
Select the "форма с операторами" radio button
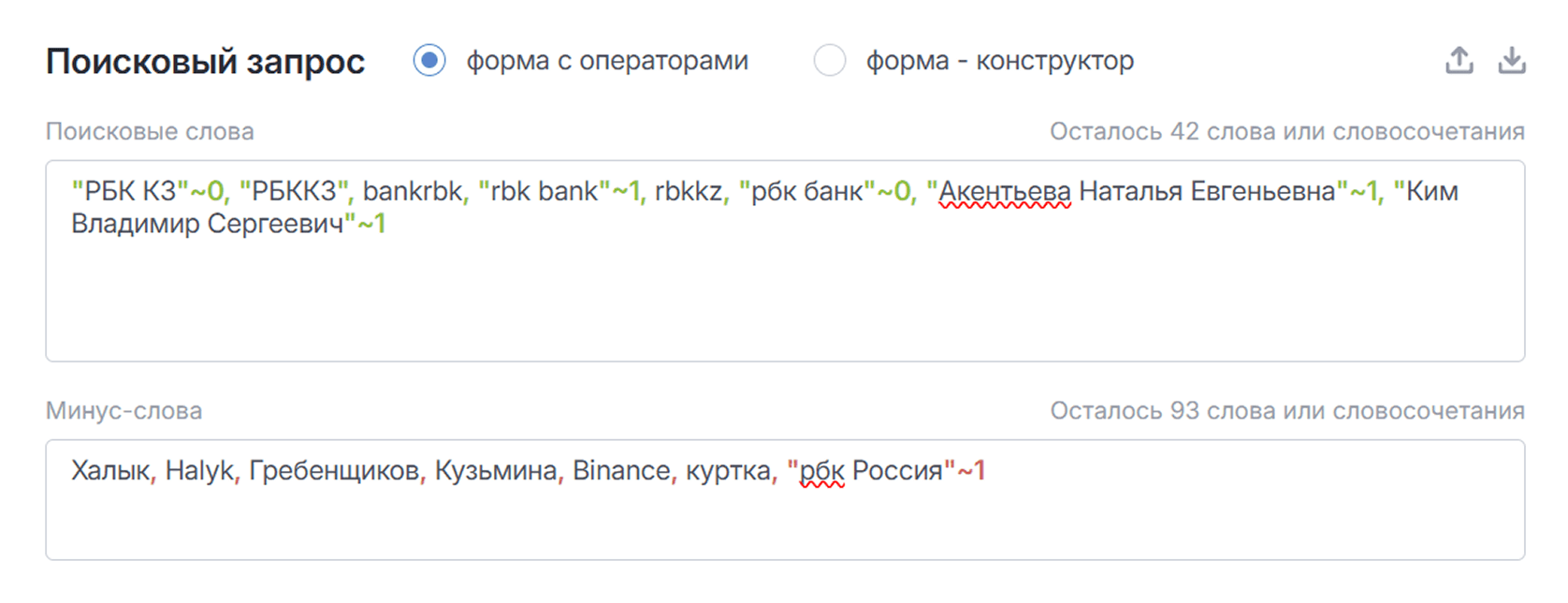click(x=429, y=61)
